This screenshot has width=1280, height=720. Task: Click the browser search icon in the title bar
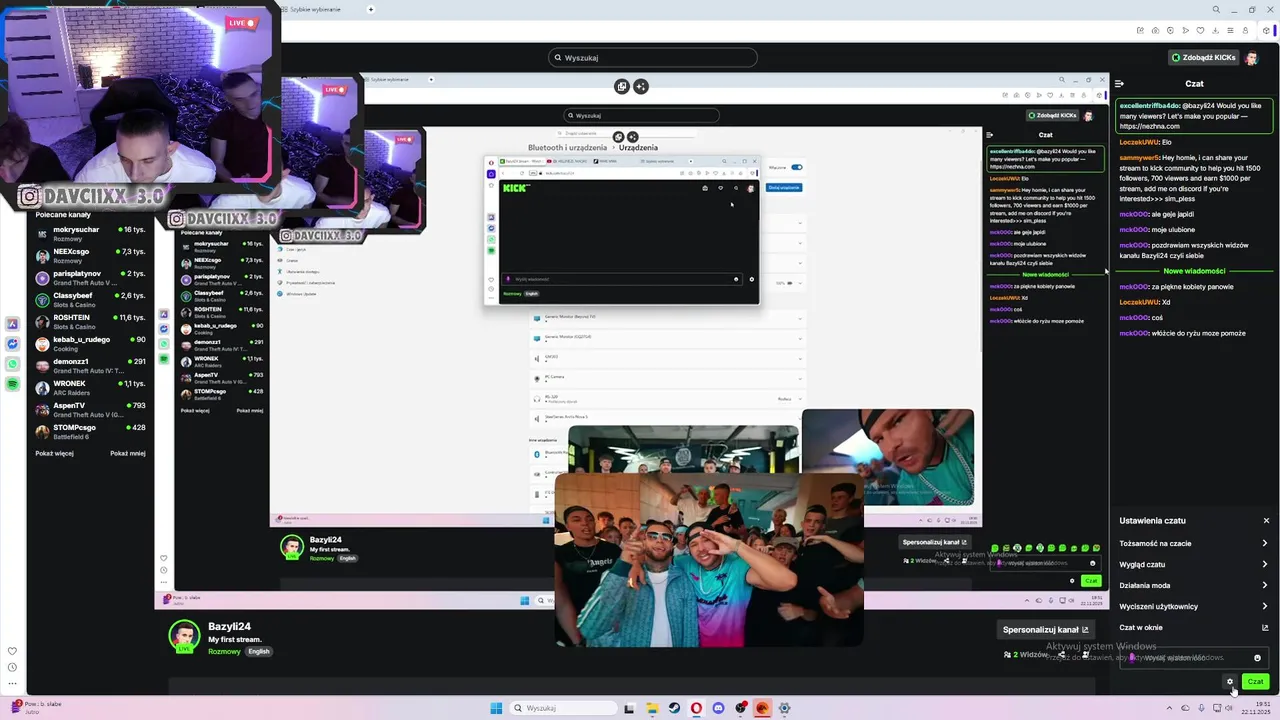tap(1216, 10)
